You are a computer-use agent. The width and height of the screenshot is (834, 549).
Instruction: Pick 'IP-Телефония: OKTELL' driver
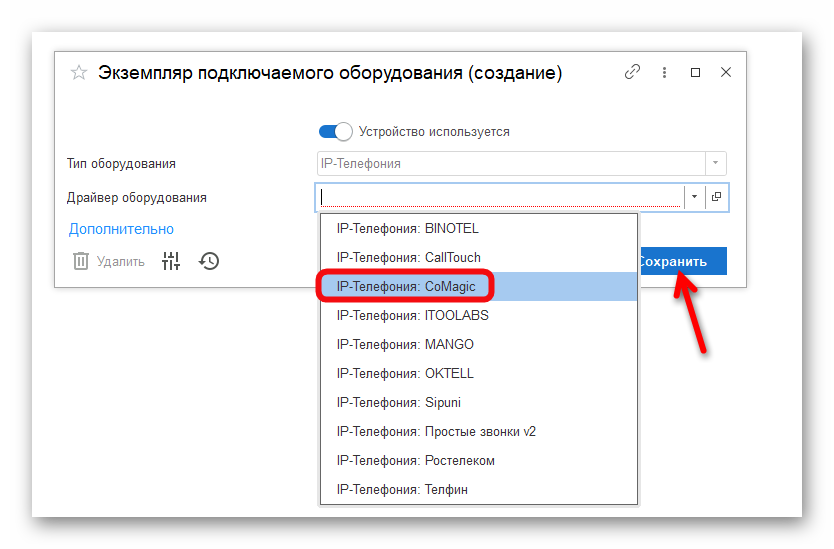pyautogui.click(x=479, y=373)
